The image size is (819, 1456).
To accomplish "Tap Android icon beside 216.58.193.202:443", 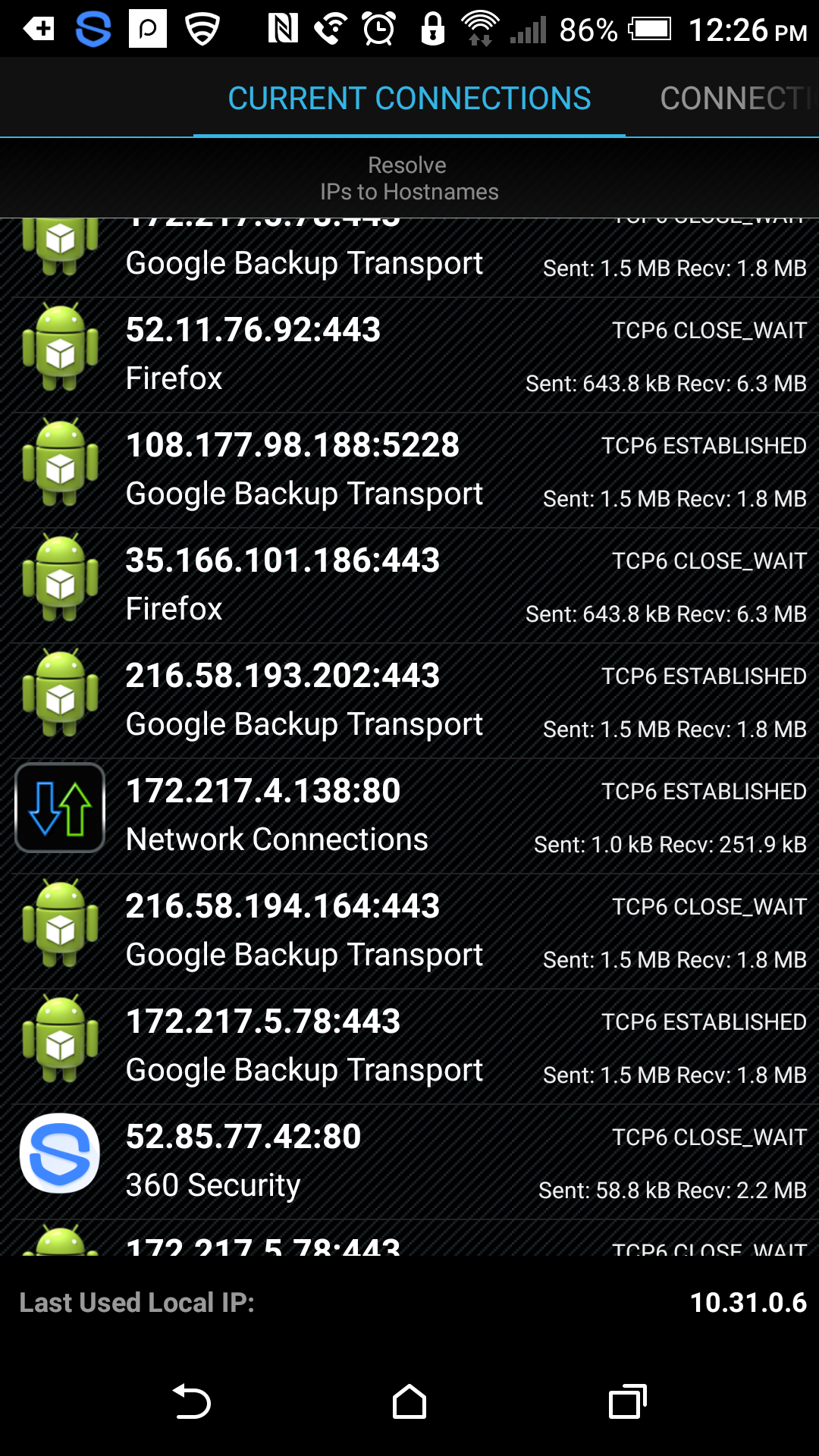I will (60, 693).
